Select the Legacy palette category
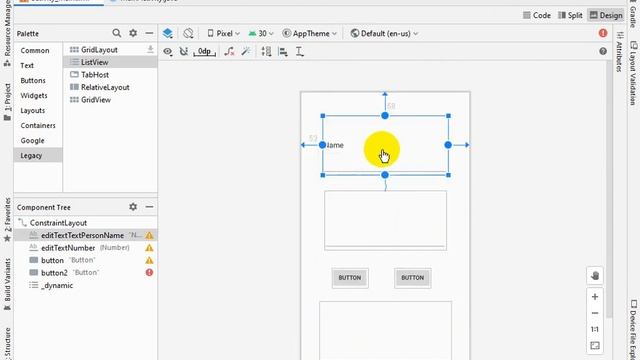 [x=38, y=156]
